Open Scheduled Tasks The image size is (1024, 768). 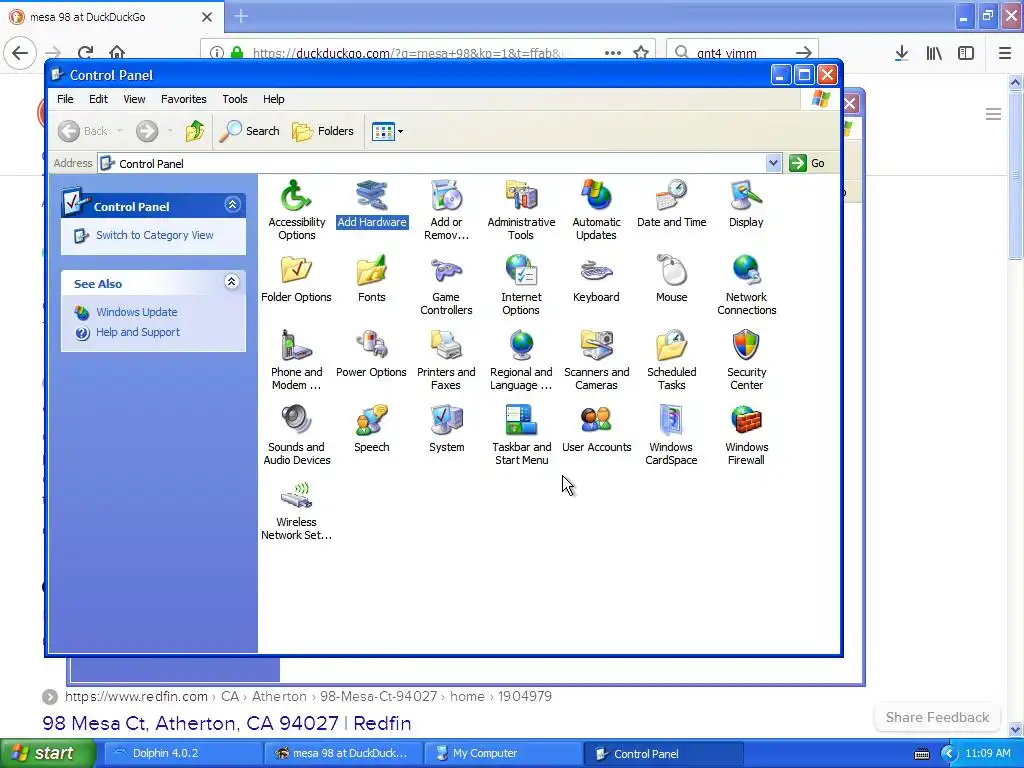(x=671, y=360)
